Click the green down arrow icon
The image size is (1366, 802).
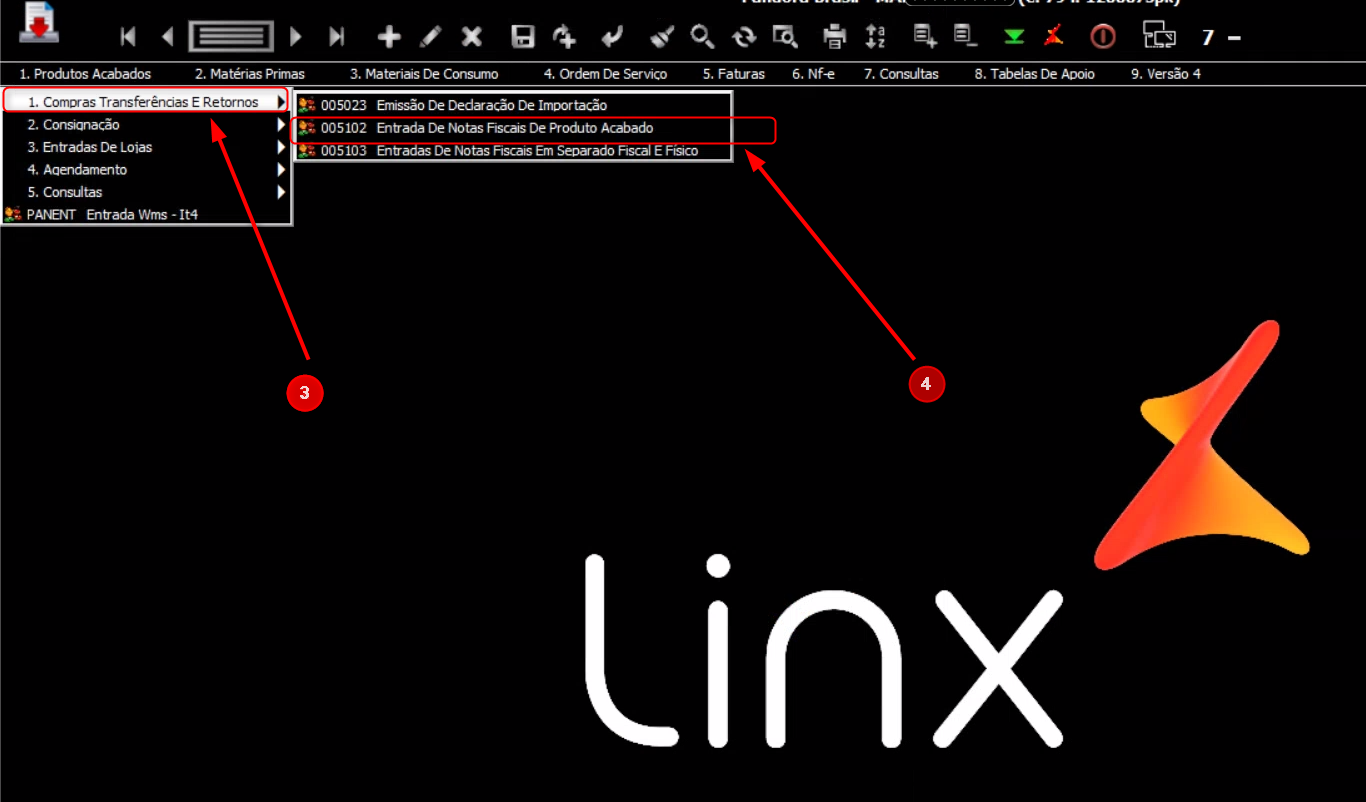[1015, 37]
